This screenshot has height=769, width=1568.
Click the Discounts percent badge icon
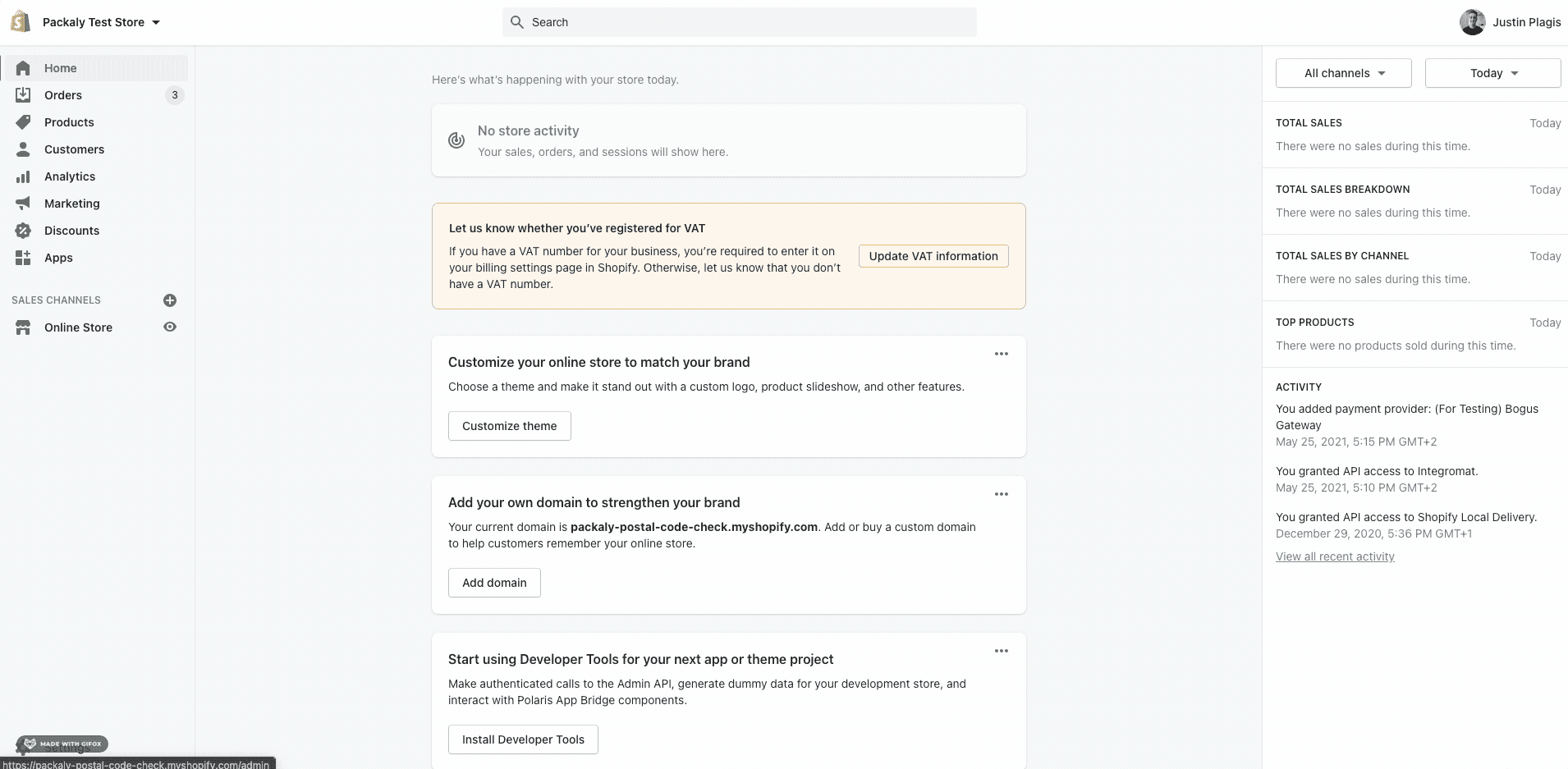(23, 231)
